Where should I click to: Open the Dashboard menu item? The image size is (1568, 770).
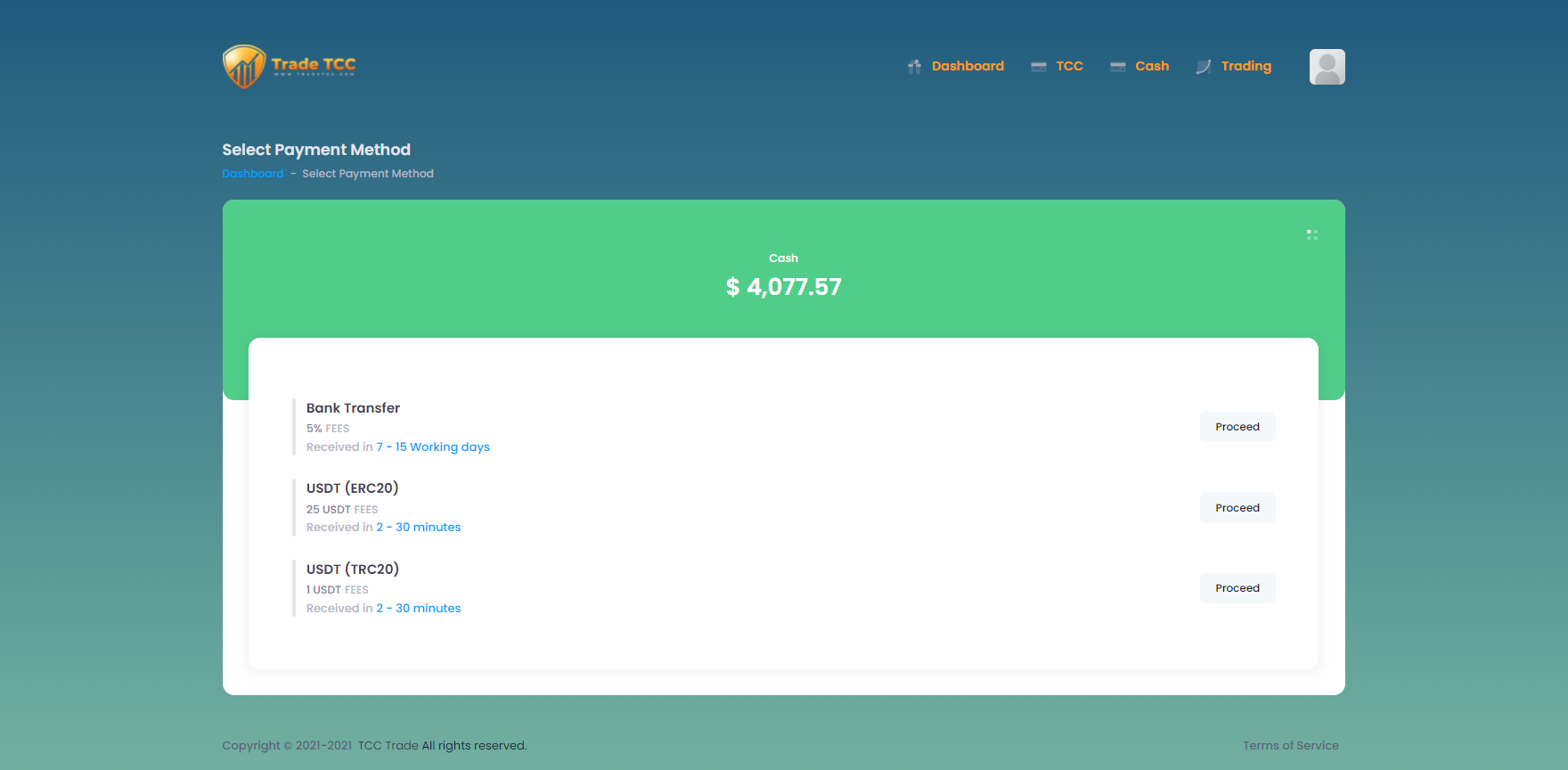[968, 66]
